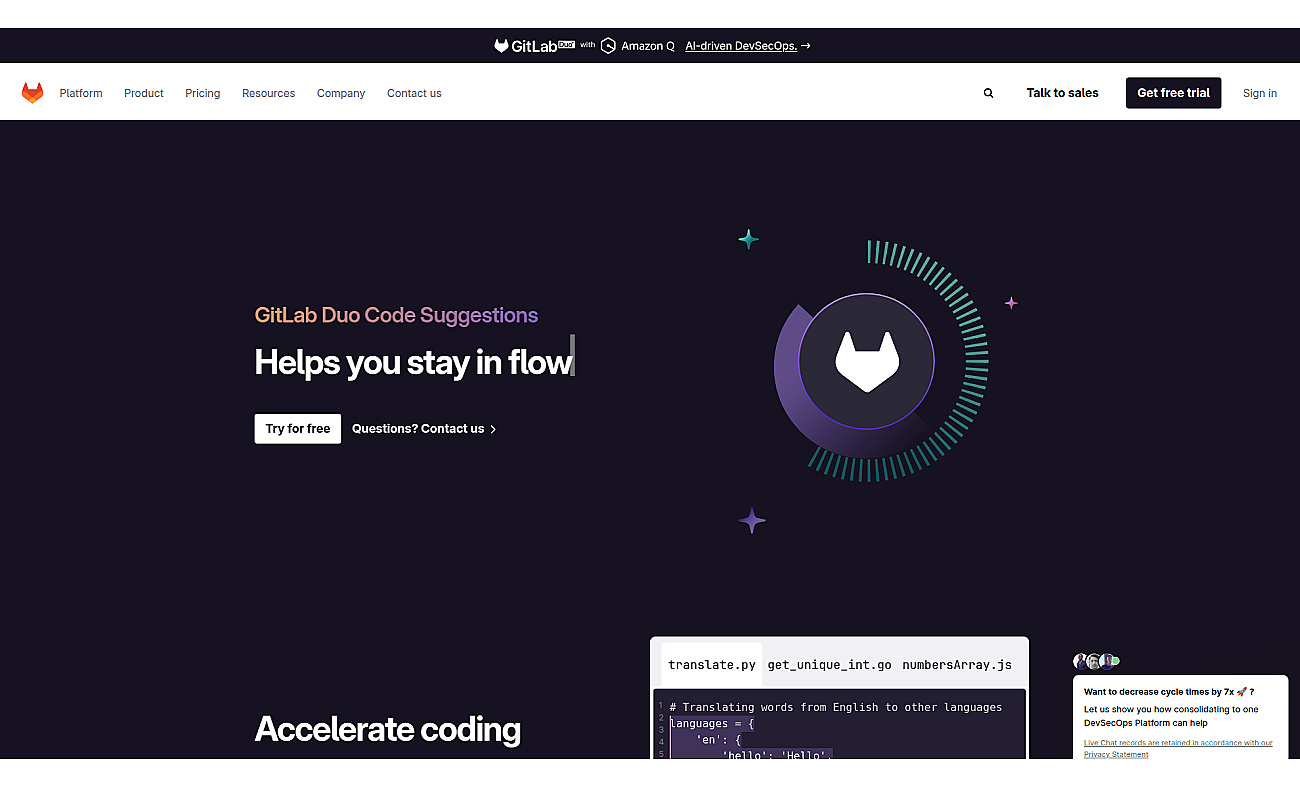Select the translate.py code tab
The width and height of the screenshot is (1300, 788).
pyautogui.click(x=712, y=665)
